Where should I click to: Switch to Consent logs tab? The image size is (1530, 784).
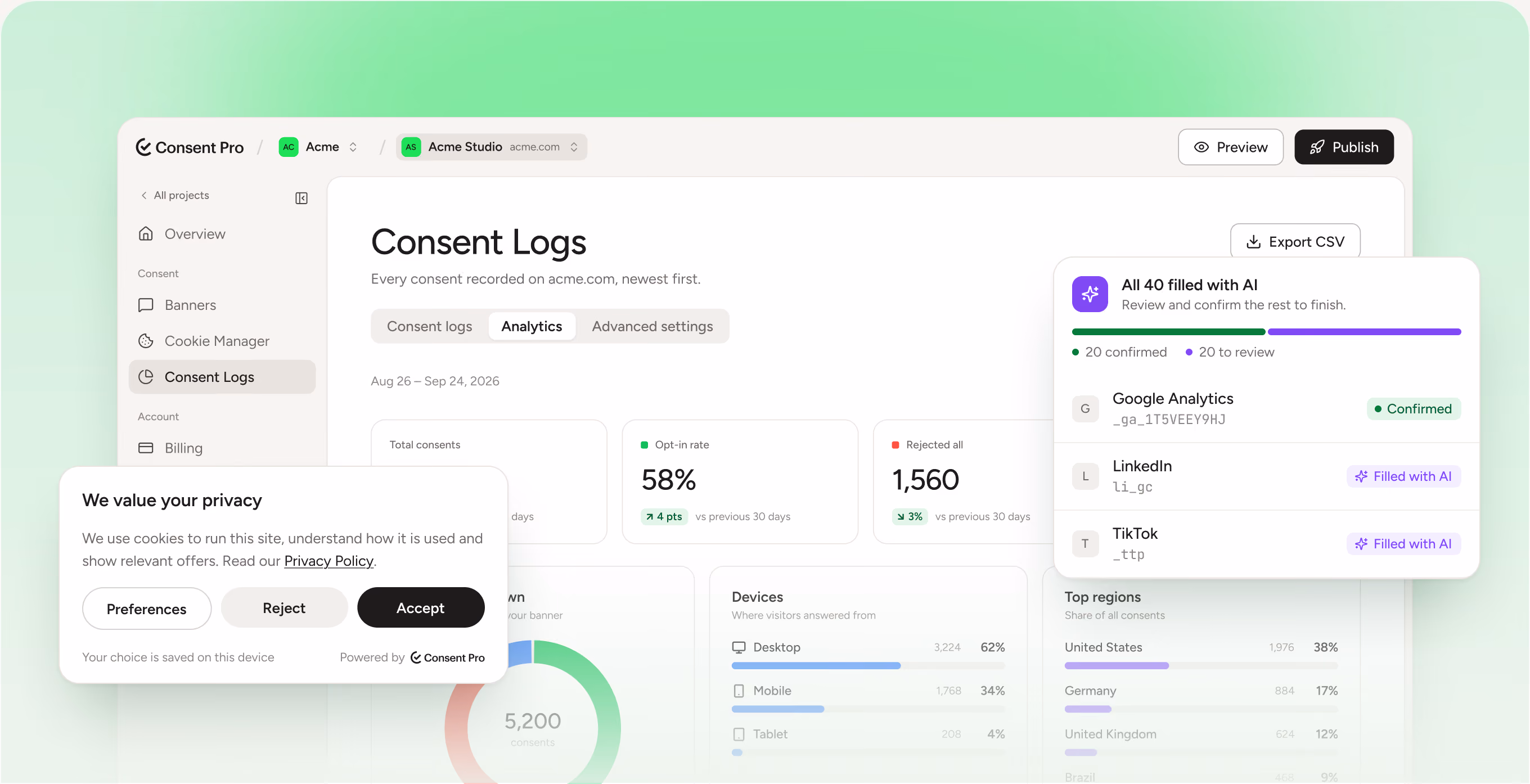click(x=429, y=326)
